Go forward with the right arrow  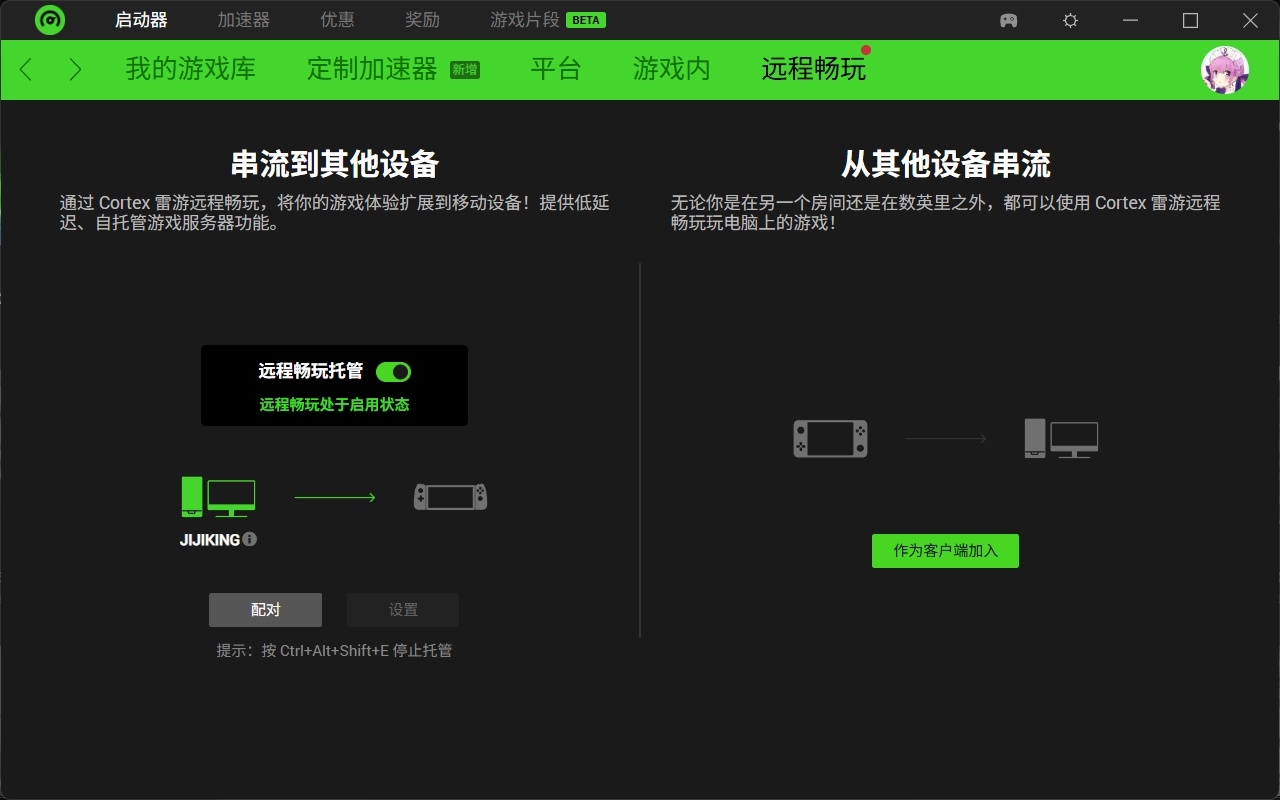75,69
